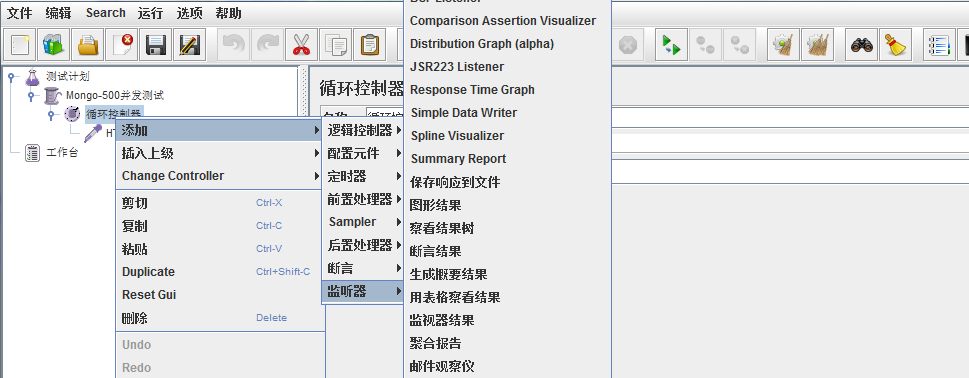Click the Shutdown stop-circle toolbar icon
This screenshot has height=378, width=969.
(628, 44)
